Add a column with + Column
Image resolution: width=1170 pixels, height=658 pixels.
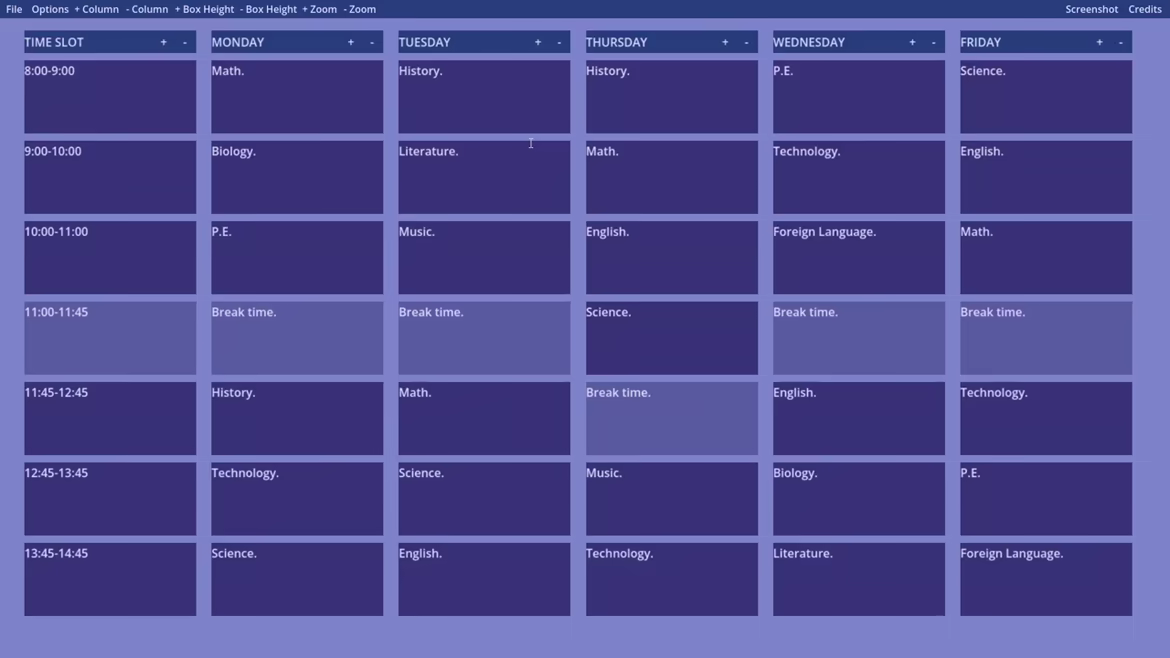pos(96,9)
